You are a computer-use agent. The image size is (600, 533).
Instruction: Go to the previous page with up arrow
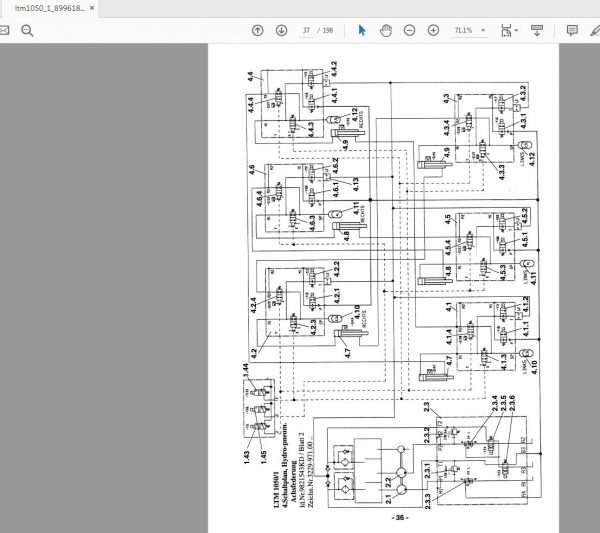pos(257,30)
